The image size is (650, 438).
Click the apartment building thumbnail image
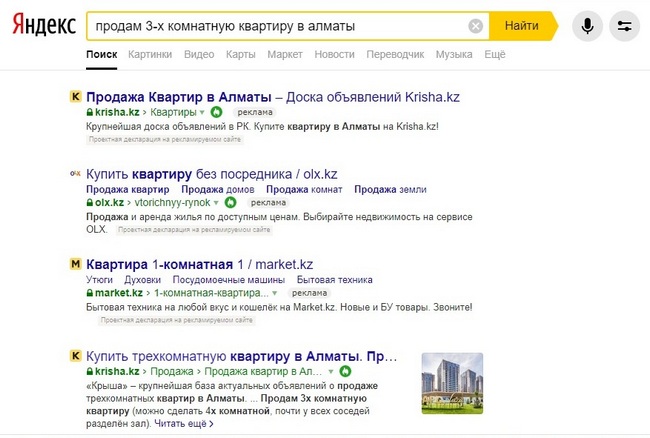452,383
